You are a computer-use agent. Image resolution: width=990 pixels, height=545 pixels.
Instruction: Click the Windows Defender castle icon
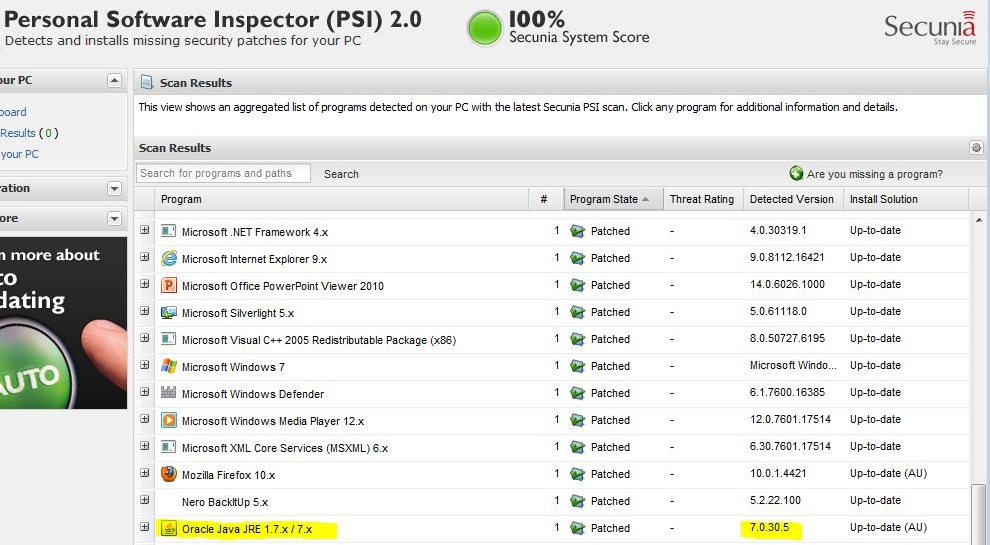(x=169, y=393)
